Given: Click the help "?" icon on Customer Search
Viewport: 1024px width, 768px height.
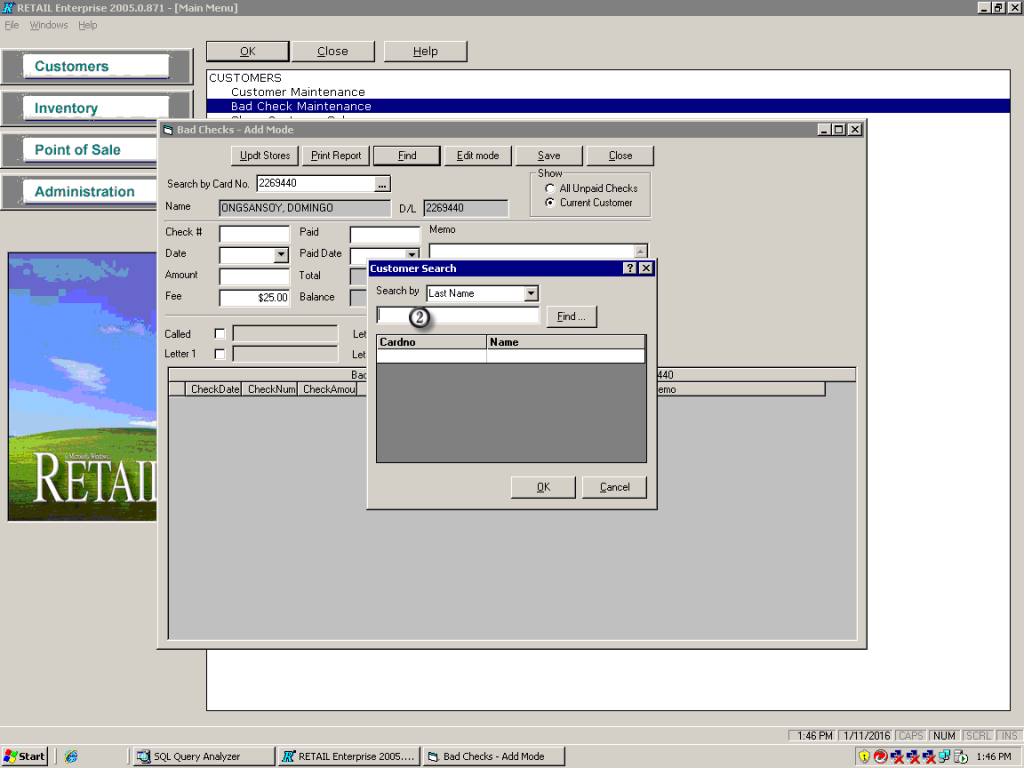Looking at the screenshot, I should click(629, 268).
